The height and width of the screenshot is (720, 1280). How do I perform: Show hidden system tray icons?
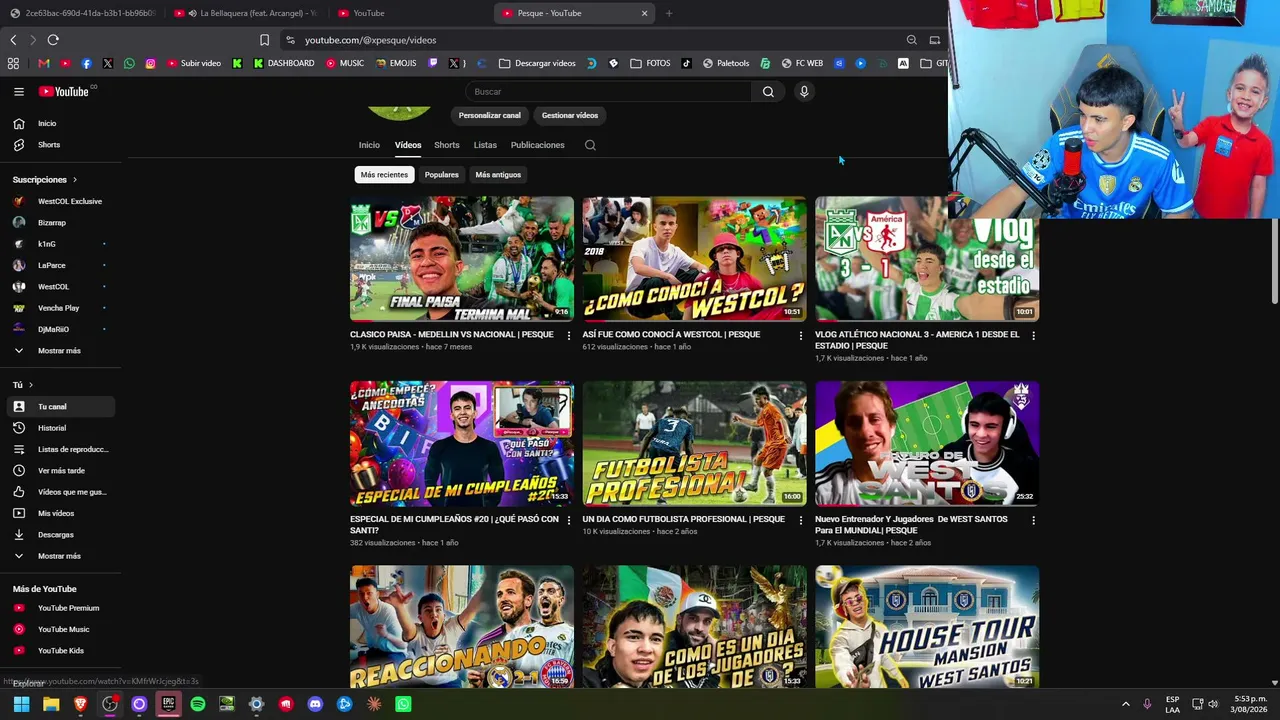[1125, 704]
